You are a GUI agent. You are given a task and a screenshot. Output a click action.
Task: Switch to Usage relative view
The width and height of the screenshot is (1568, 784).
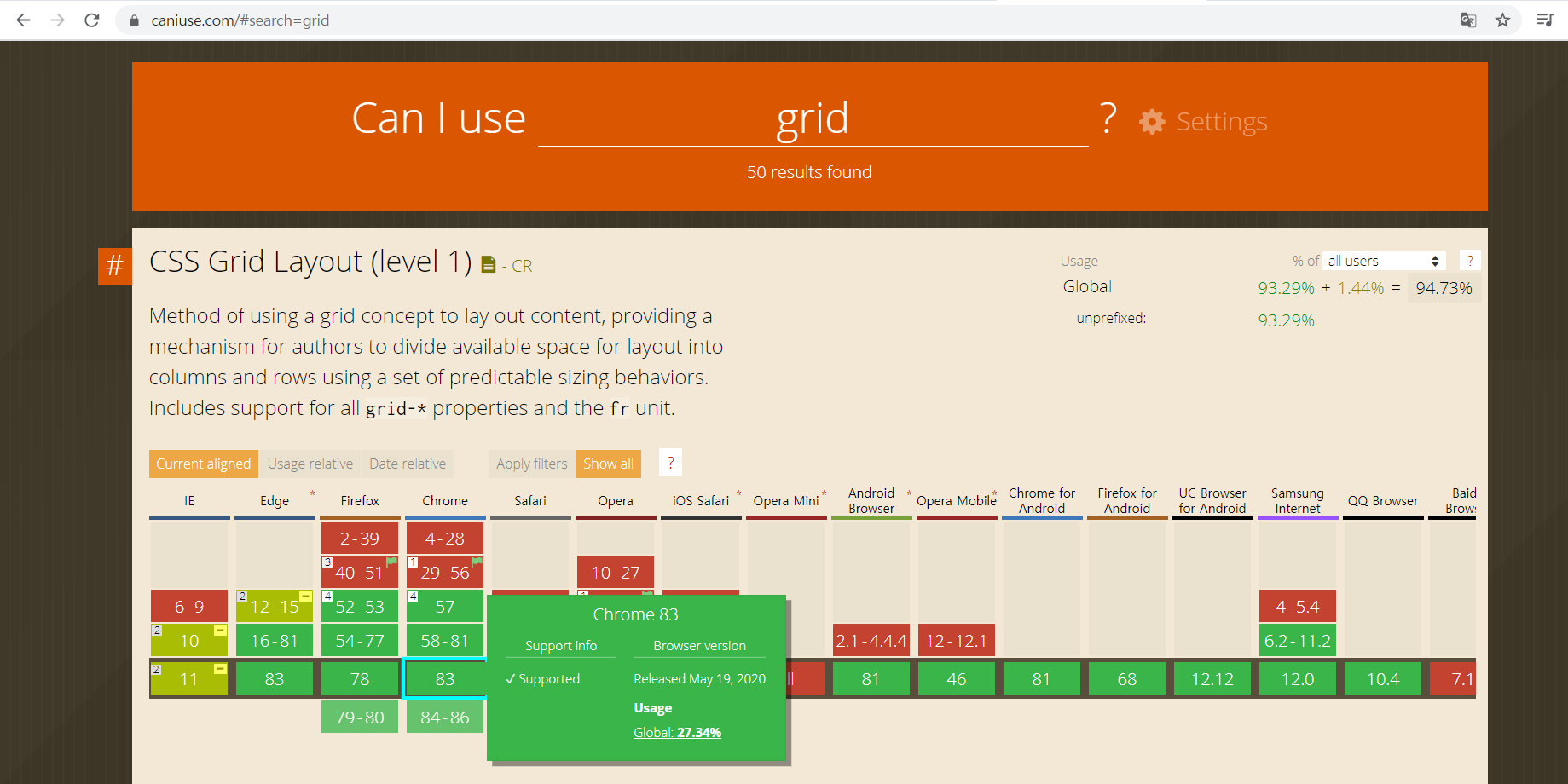310,464
